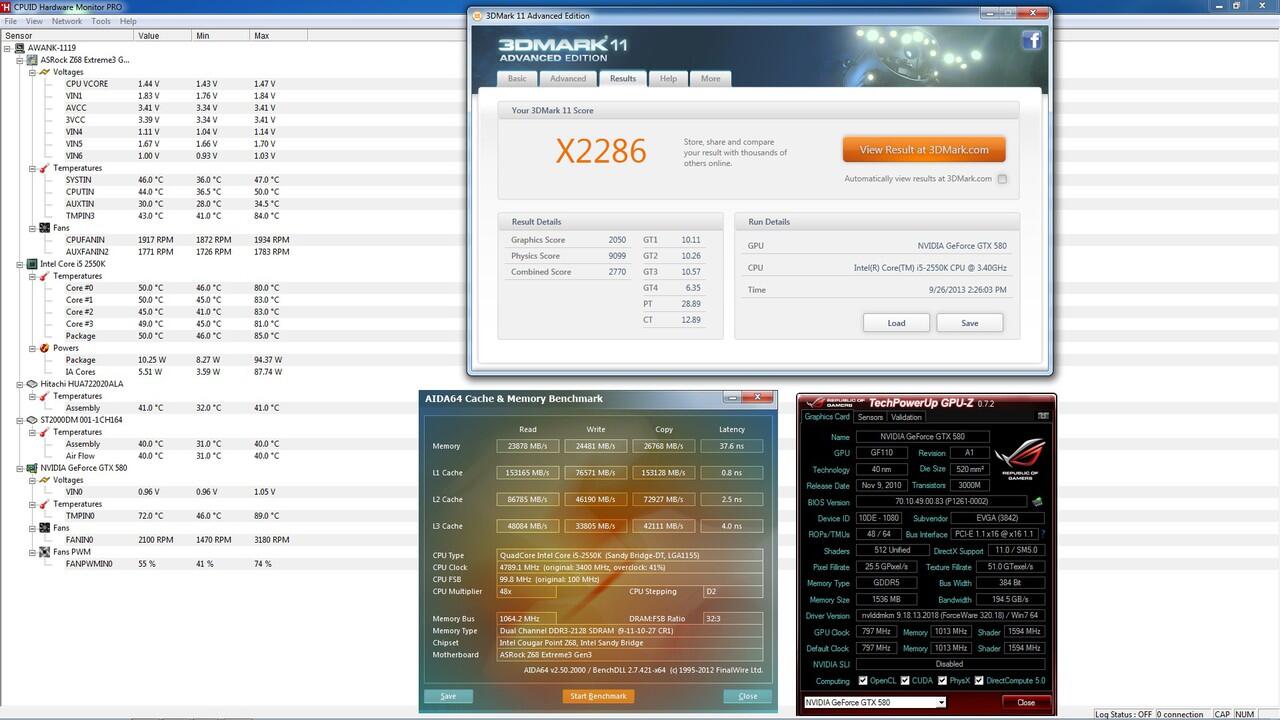Switch to the More tab in 3DMark 11
Image resolution: width=1280 pixels, height=720 pixels.
click(710, 78)
